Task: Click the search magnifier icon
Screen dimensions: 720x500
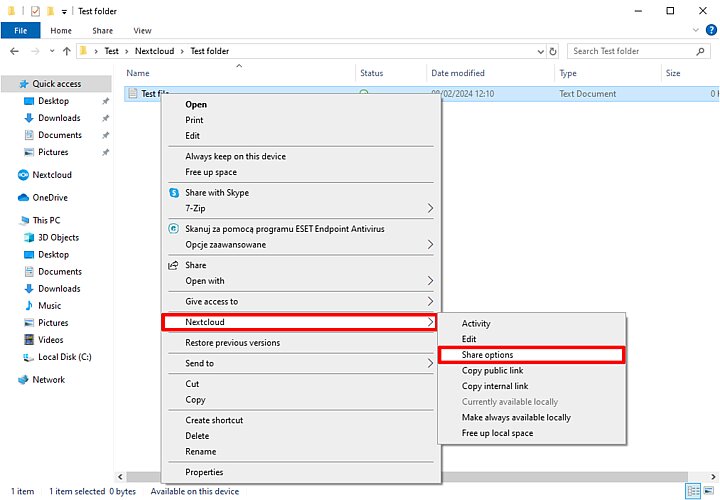Action: point(700,51)
